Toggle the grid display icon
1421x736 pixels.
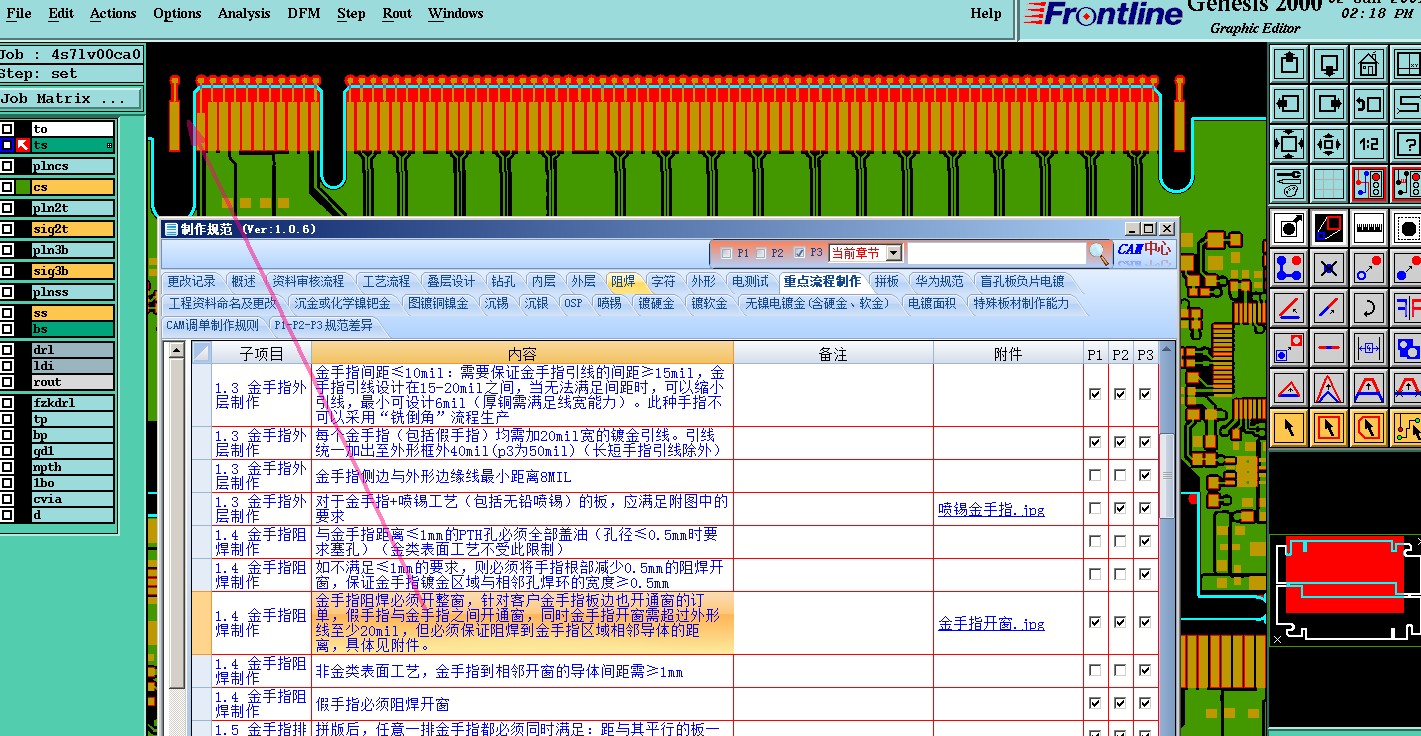pos(1329,184)
